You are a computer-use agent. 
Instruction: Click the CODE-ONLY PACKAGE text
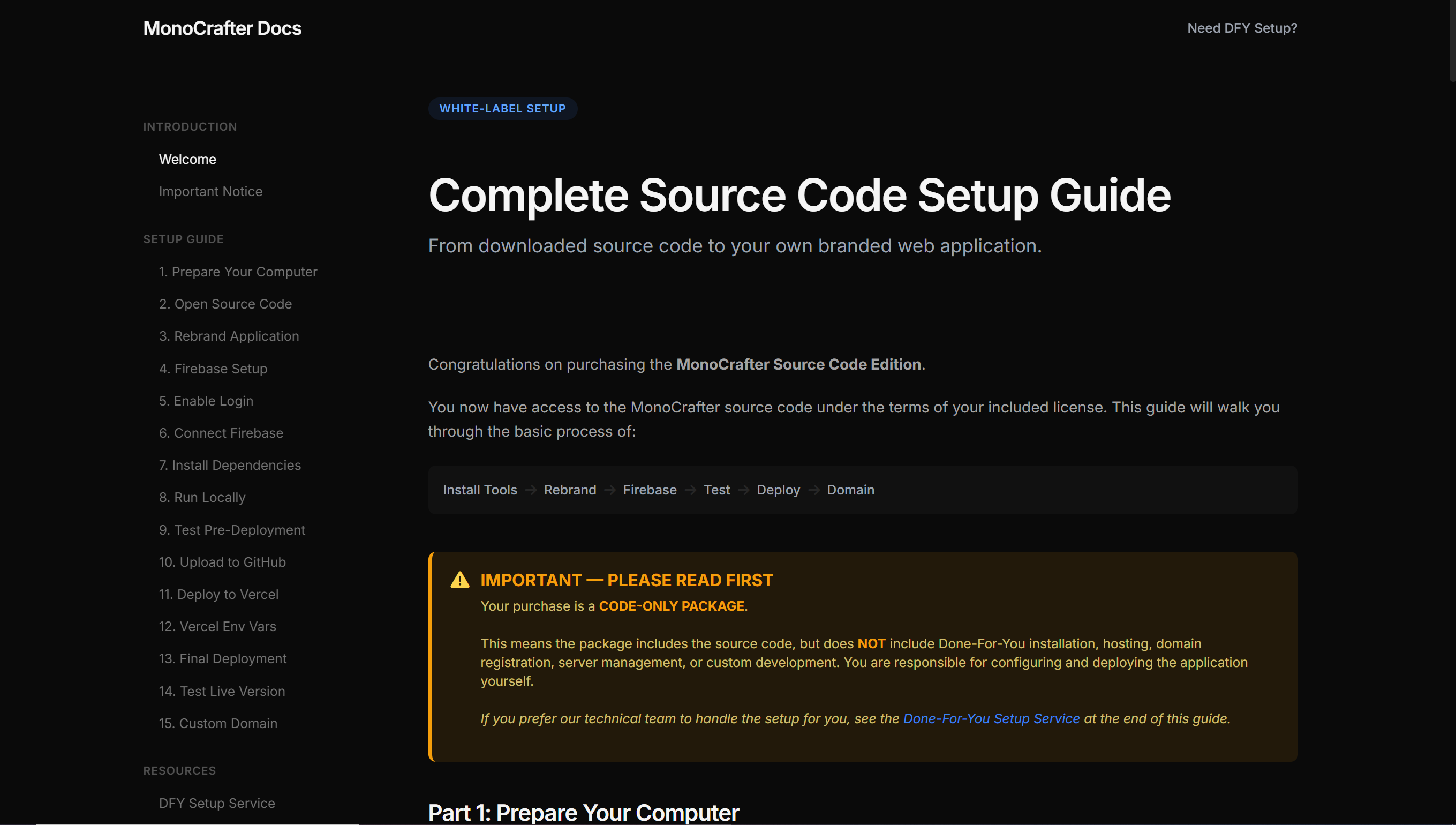click(x=671, y=606)
